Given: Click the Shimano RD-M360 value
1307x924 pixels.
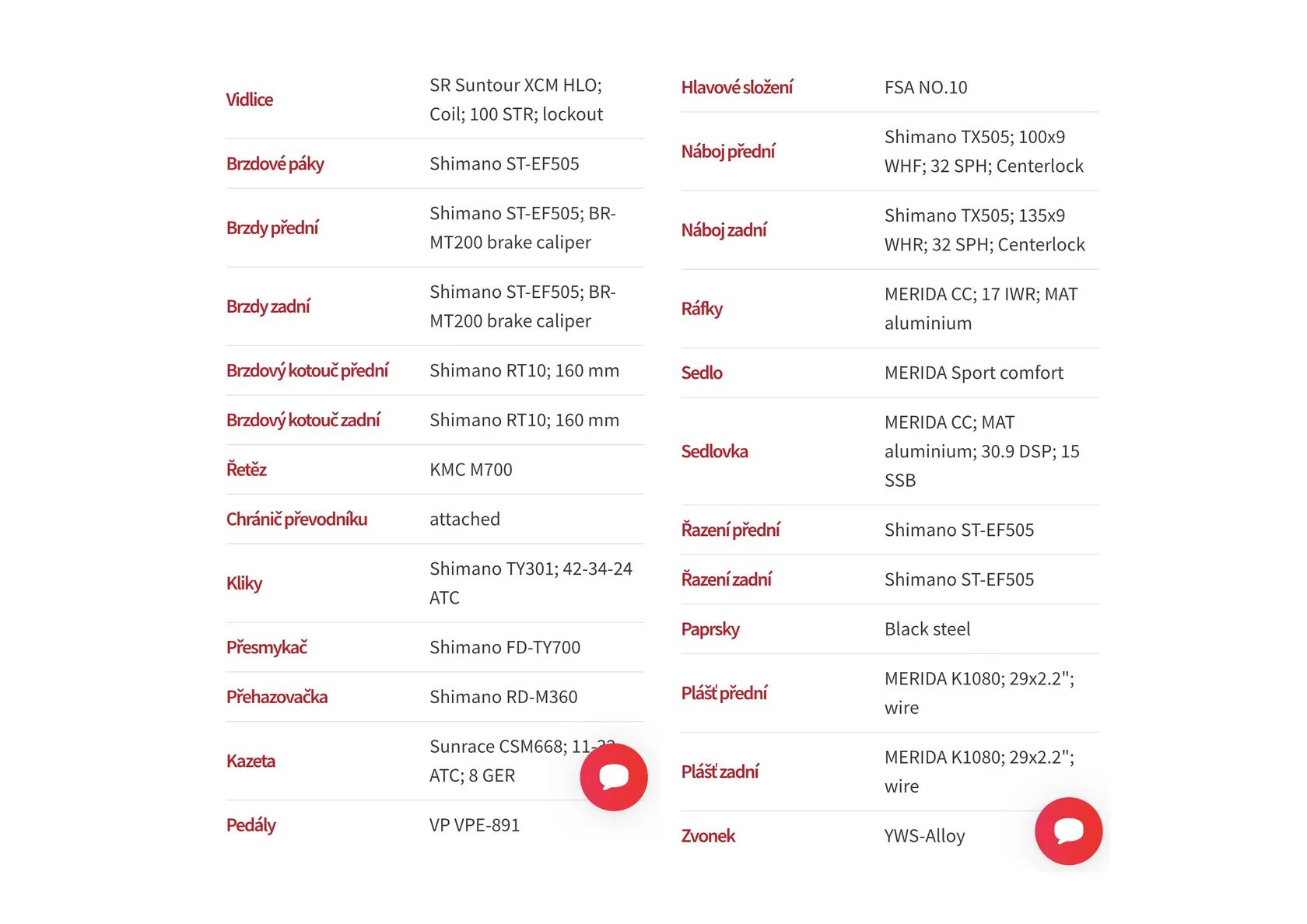Looking at the screenshot, I should 503,697.
